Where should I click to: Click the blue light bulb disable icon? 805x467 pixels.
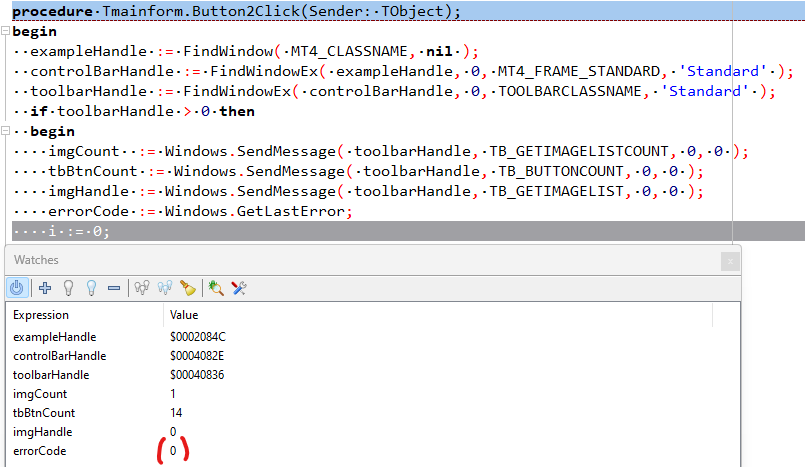pyautogui.click(x=91, y=288)
